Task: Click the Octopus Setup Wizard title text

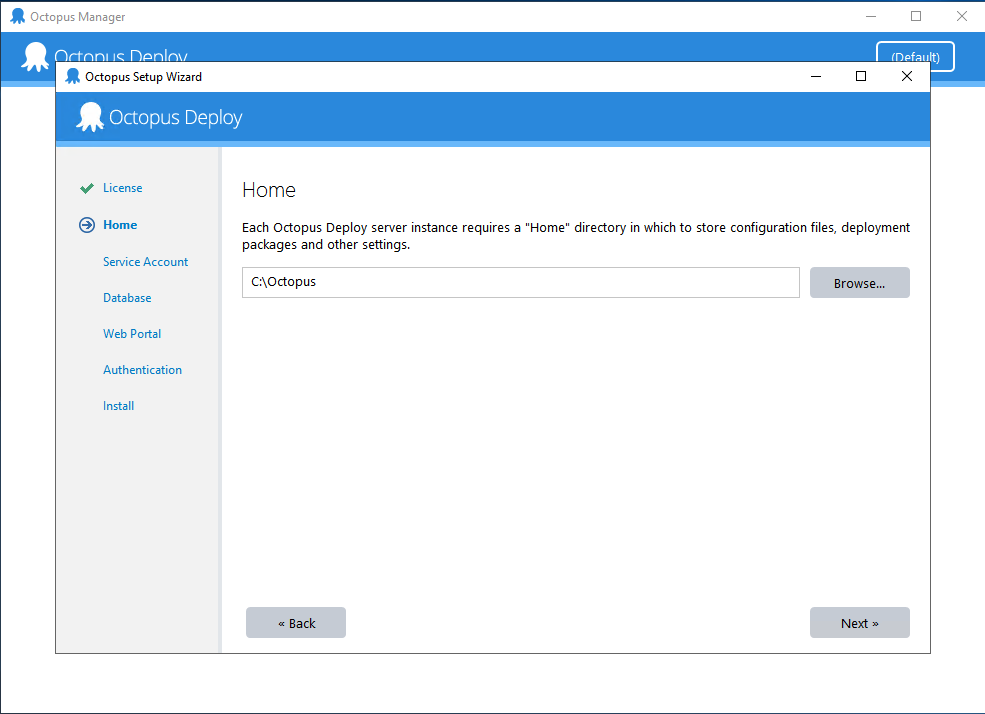Action: (x=143, y=77)
